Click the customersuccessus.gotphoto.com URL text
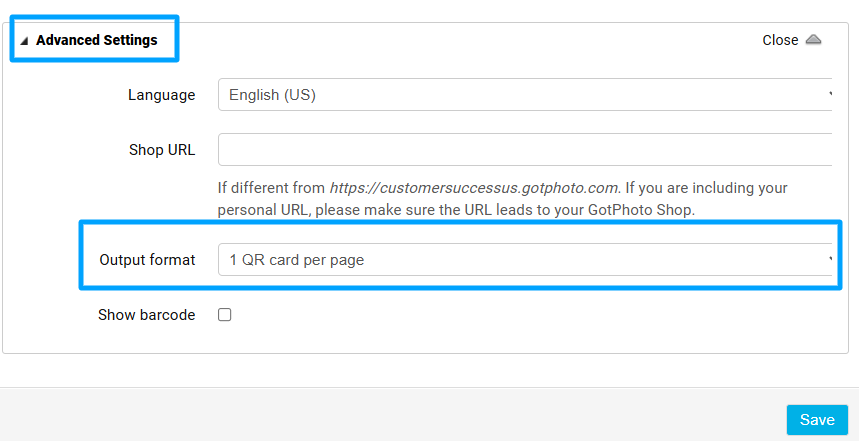 click(474, 188)
